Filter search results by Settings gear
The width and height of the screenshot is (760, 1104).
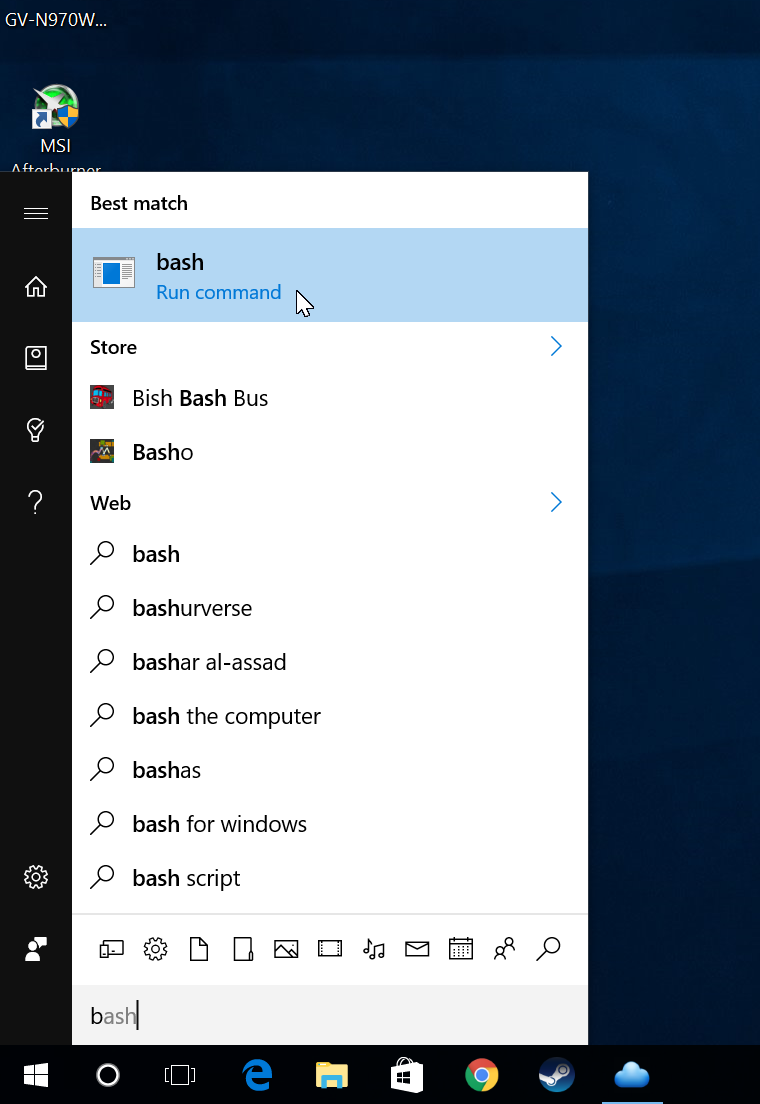pos(155,950)
